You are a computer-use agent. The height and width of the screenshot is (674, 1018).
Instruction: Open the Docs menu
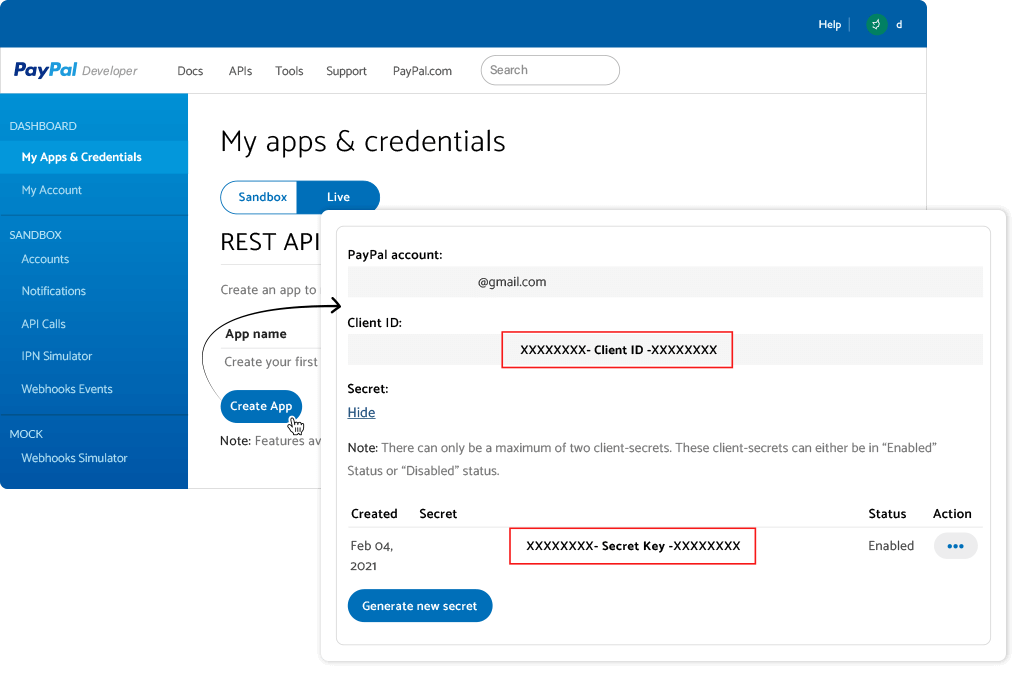(x=190, y=71)
